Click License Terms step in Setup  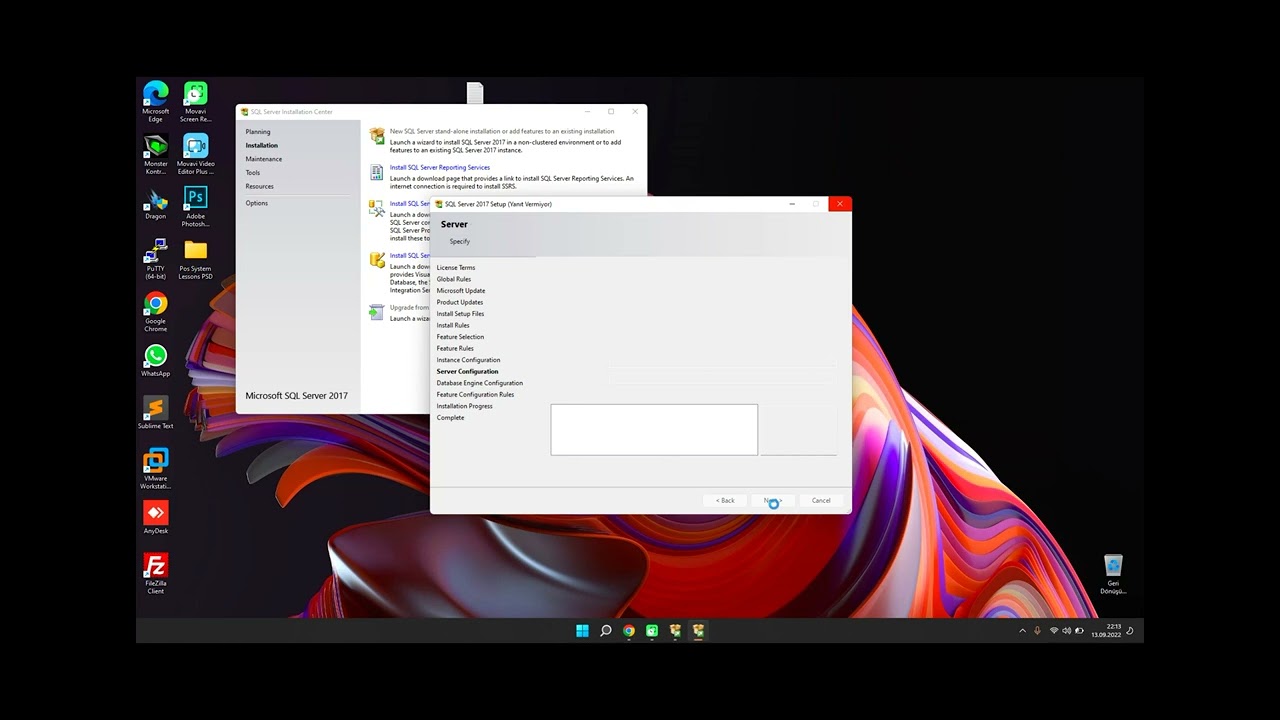pyautogui.click(x=456, y=268)
